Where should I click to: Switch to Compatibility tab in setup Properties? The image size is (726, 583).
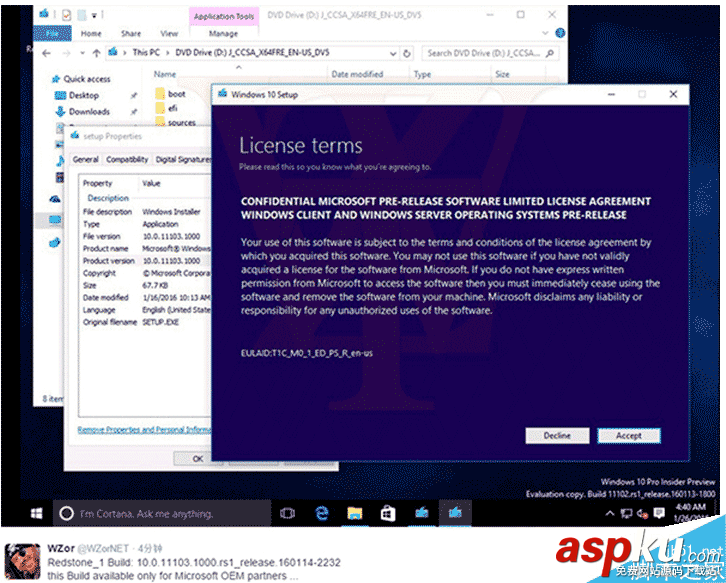127,159
